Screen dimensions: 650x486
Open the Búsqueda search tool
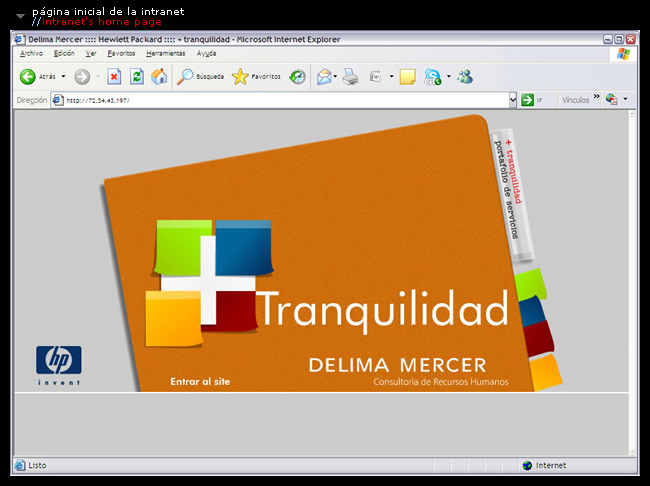tap(200, 76)
